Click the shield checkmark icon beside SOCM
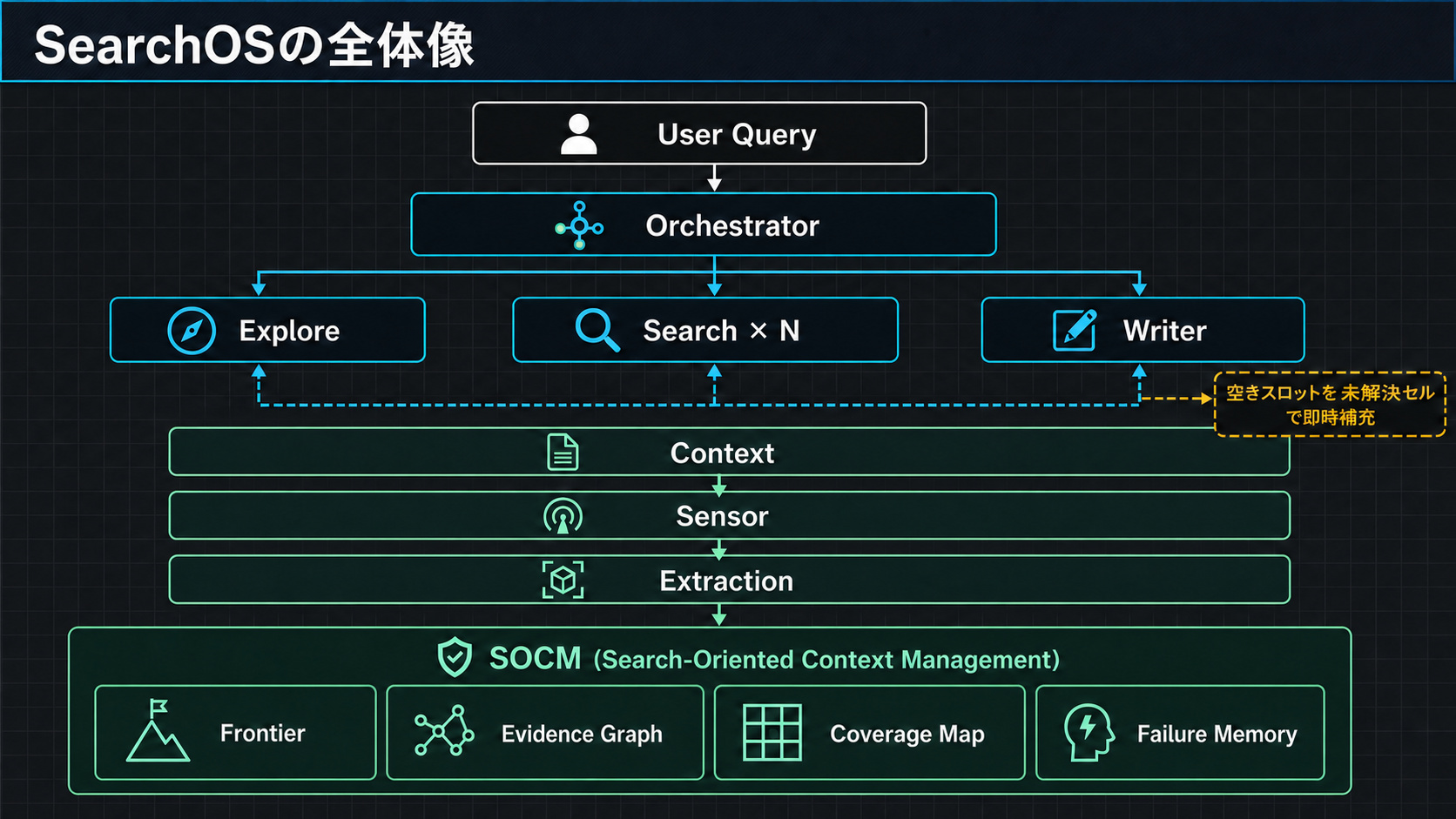The height and width of the screenshot is (819, 1456). coord(455,658)
